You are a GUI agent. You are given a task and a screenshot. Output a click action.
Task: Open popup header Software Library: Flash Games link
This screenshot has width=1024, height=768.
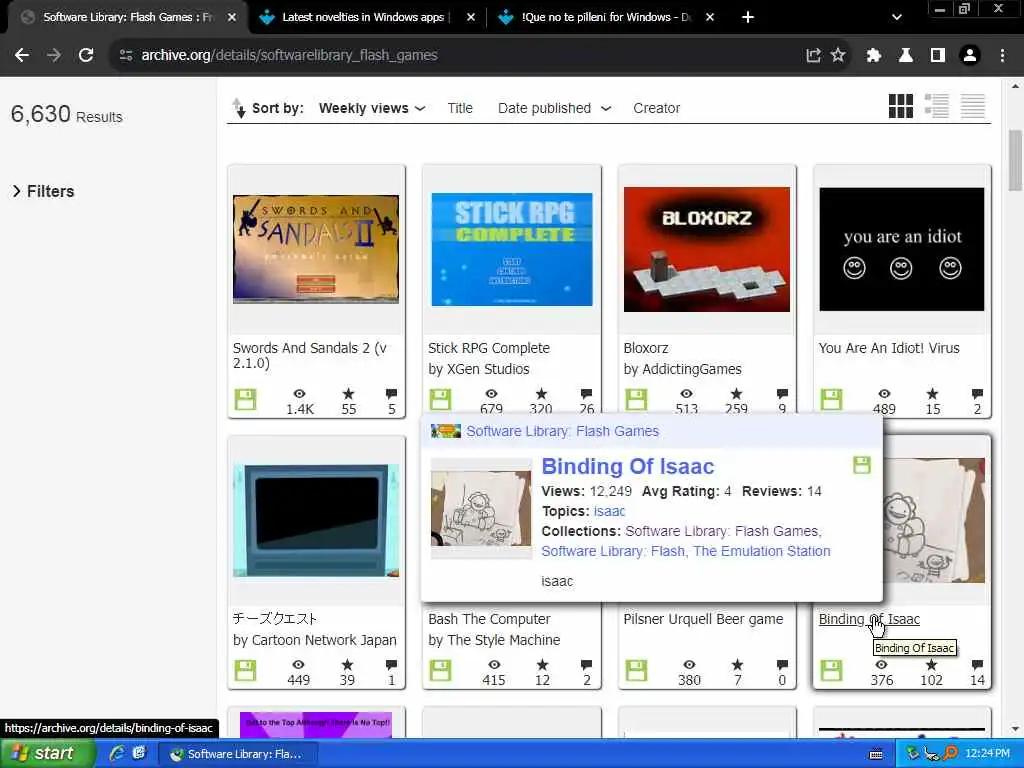(562, 431)
